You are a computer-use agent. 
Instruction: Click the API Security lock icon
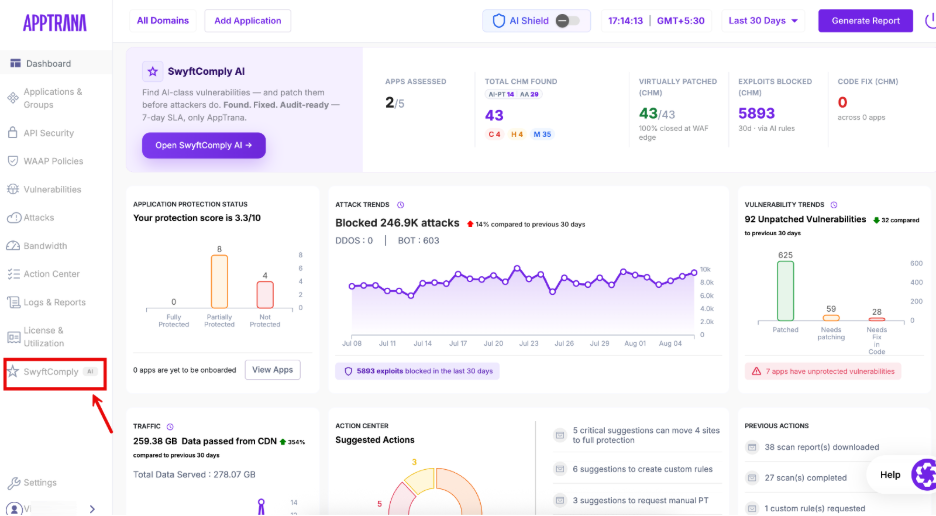(x=13, y=133)
